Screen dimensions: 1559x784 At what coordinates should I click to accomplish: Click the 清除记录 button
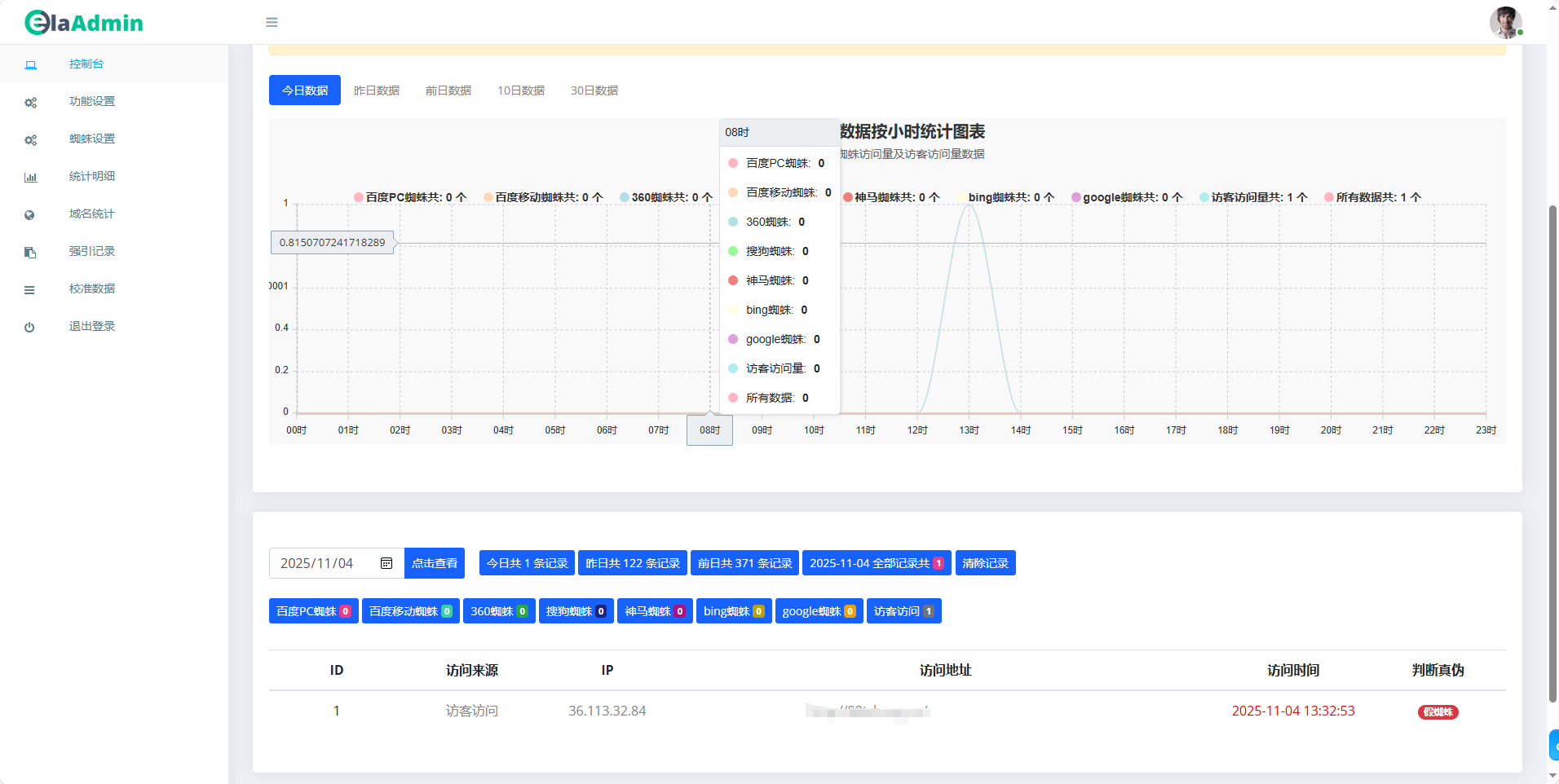click(985, 563)
